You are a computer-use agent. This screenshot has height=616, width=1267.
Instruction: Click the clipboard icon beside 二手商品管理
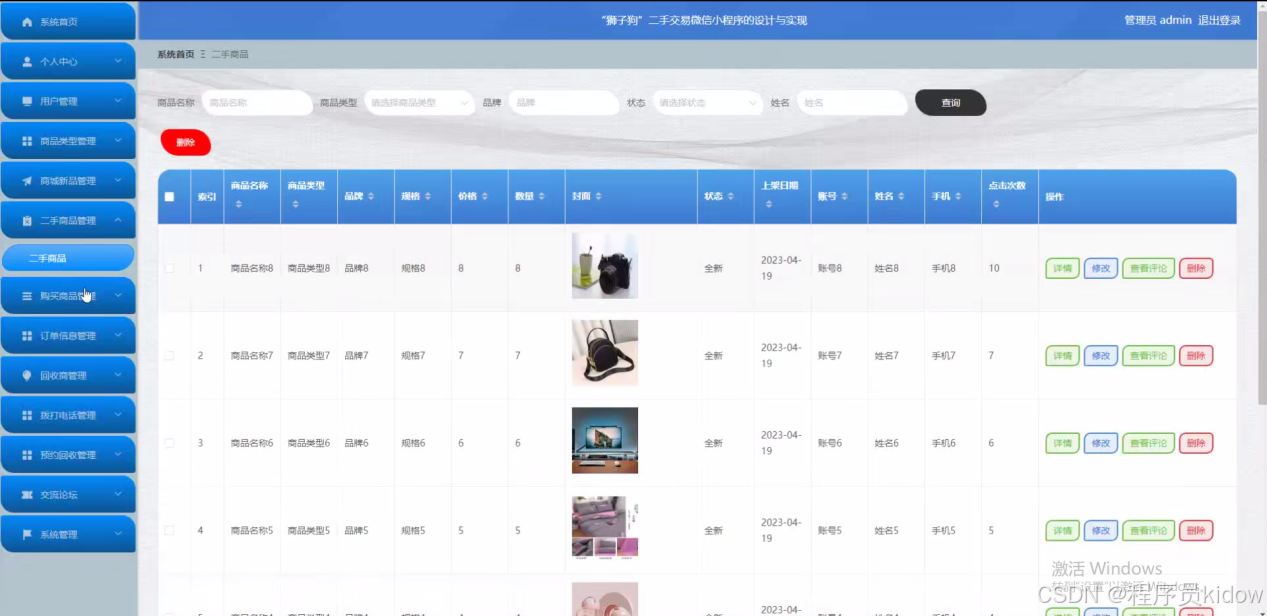pyautogui.click(x=27, y=220)
